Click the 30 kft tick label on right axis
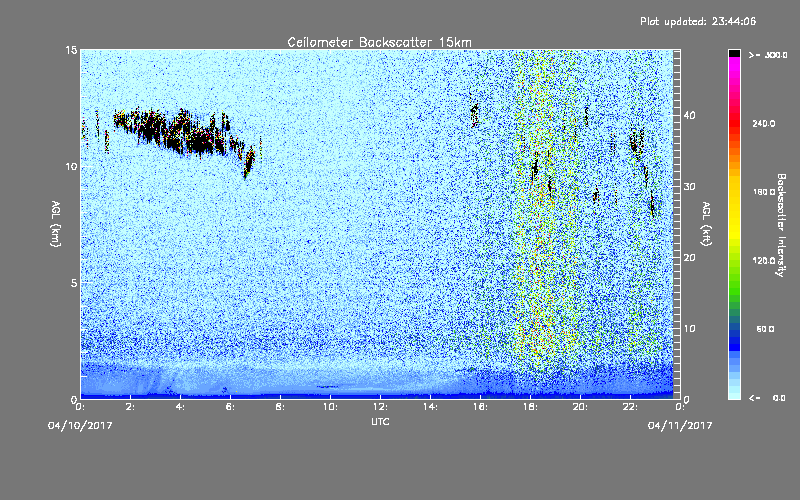Viewport: 800px width, 500px height. tap(689, 187)
